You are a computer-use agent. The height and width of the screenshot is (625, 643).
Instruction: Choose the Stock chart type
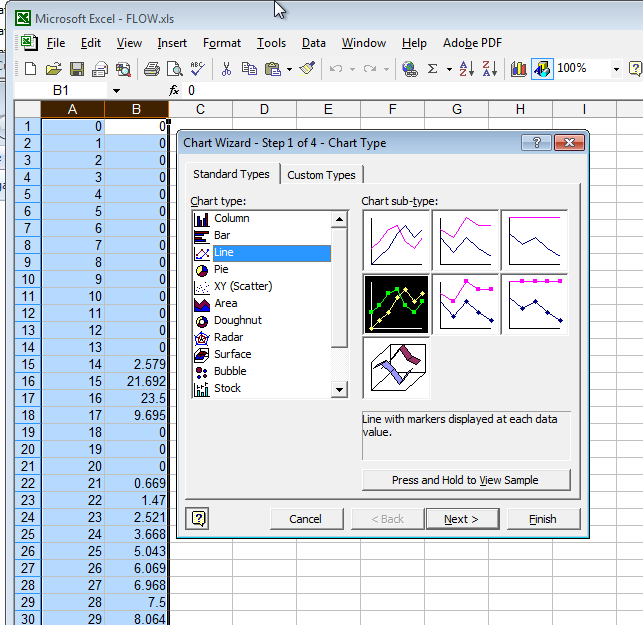click(262, 388)
